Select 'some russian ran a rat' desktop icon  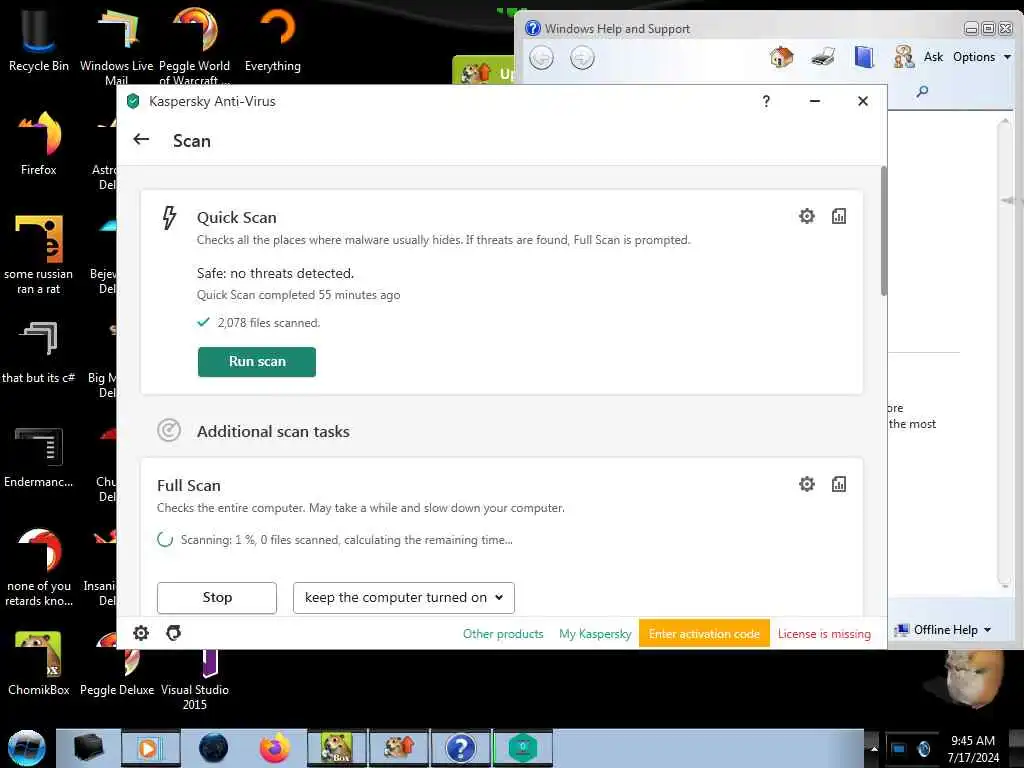click(39, 255)
